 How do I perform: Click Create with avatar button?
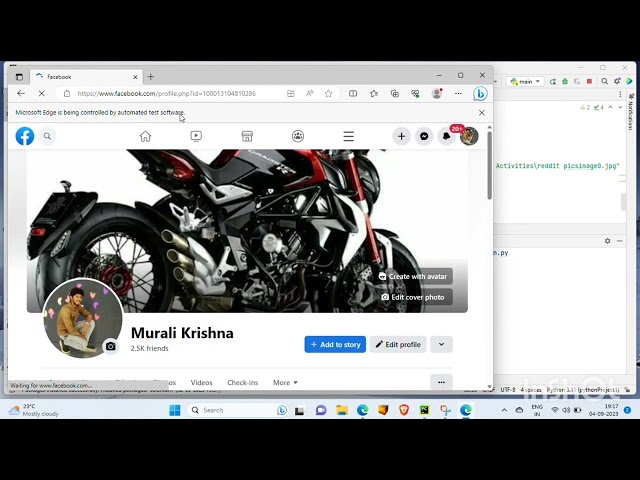(413, 276)
